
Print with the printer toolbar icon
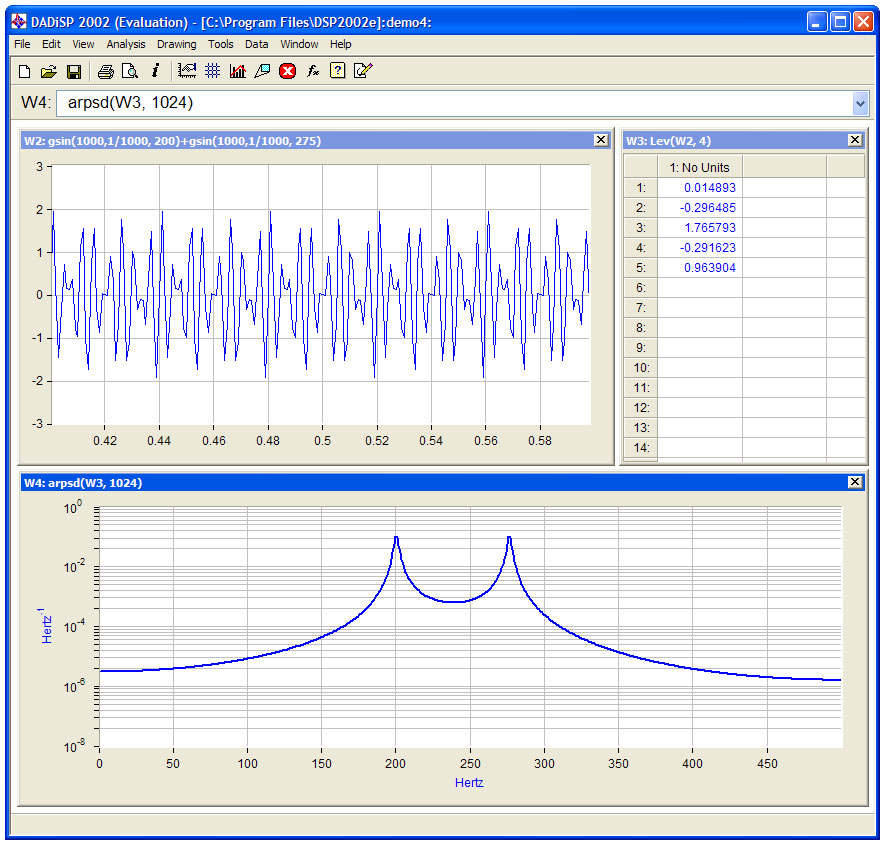[x=106, y=71]
